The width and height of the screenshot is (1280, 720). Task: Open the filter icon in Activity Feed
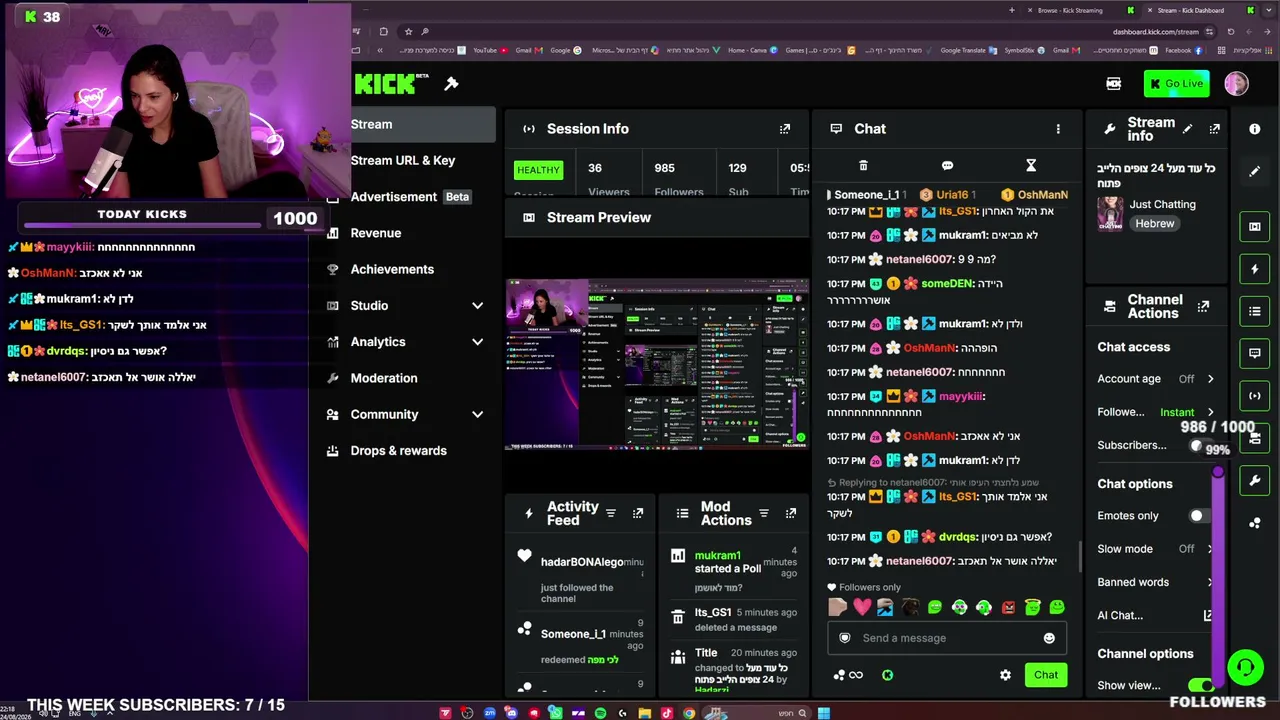611,513
